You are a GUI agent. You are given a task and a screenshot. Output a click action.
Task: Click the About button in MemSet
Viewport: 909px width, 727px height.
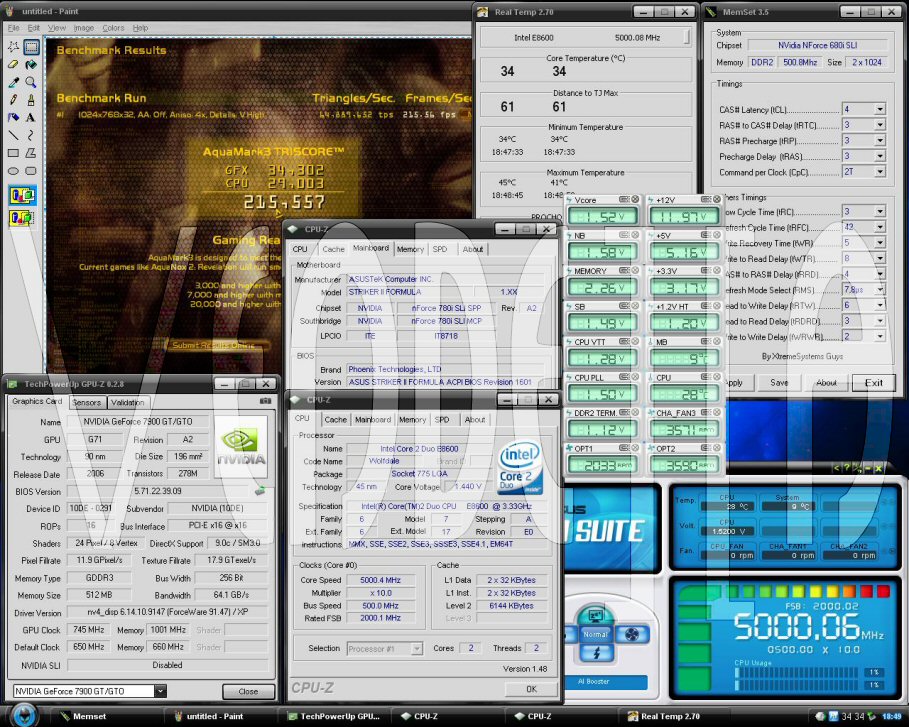(x=826, y=383)
